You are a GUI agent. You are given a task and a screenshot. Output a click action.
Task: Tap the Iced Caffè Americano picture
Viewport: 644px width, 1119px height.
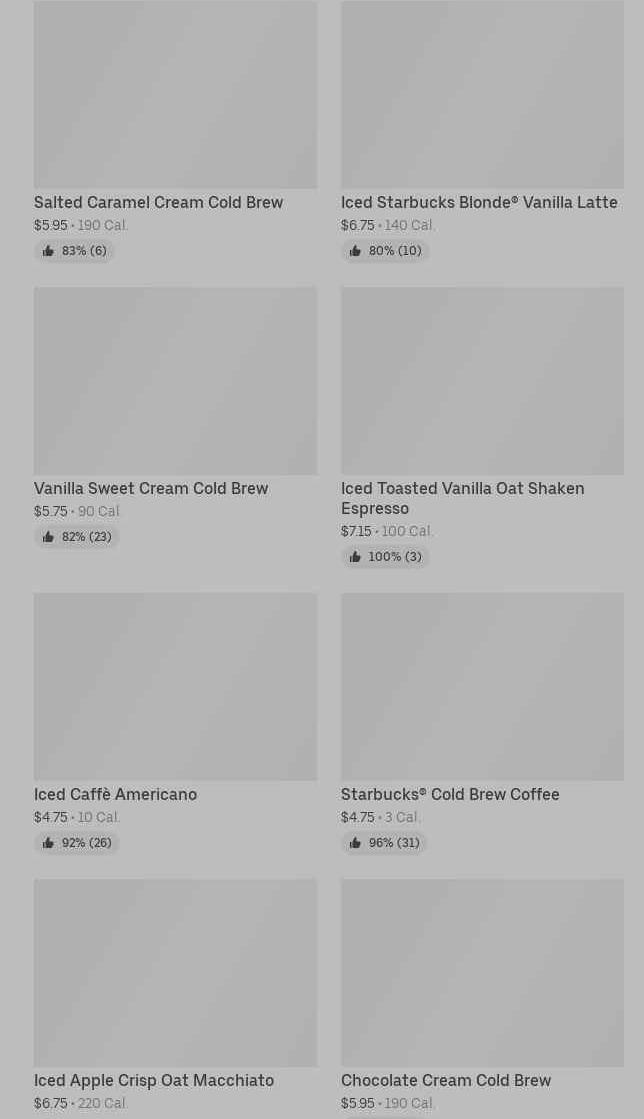coord(175,687)
